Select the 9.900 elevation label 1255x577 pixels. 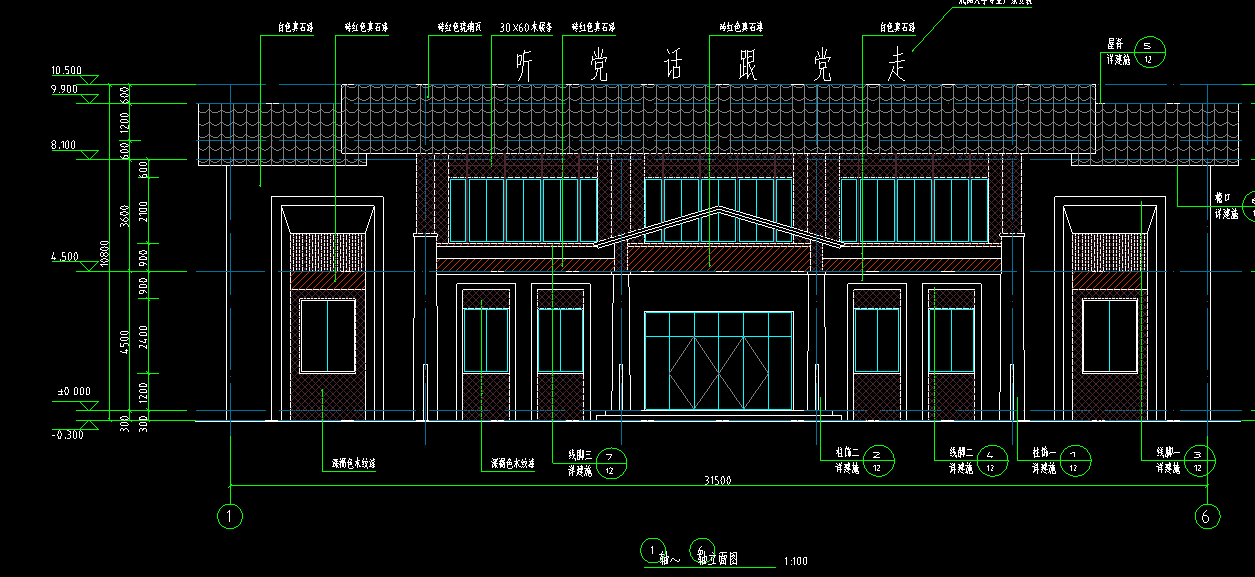click(x=64, y=89)
